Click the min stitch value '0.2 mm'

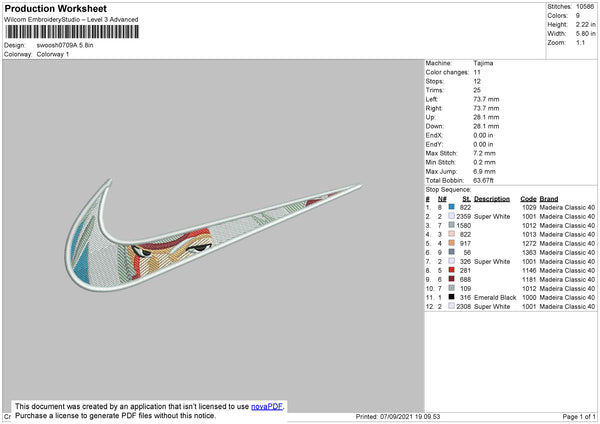tap(484, 162)
